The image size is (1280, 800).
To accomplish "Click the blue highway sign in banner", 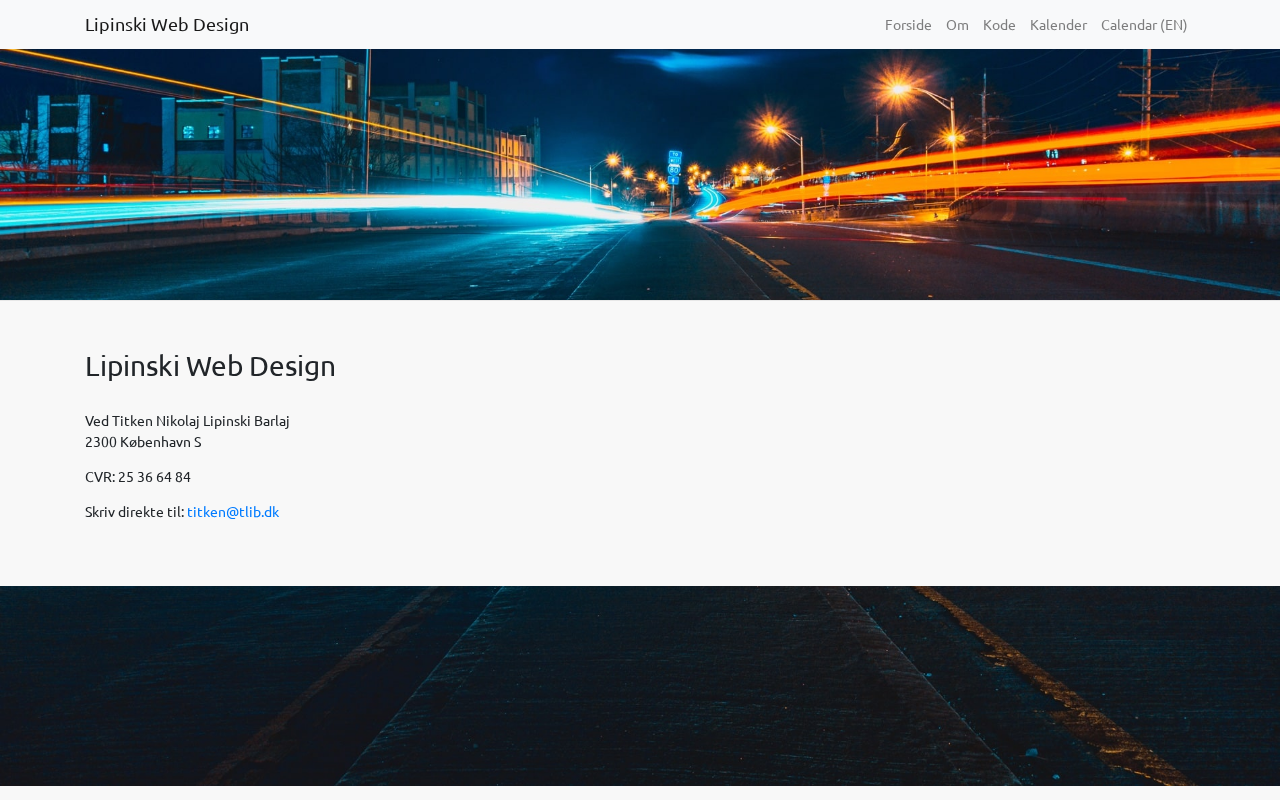I will [x=674, y=166].
